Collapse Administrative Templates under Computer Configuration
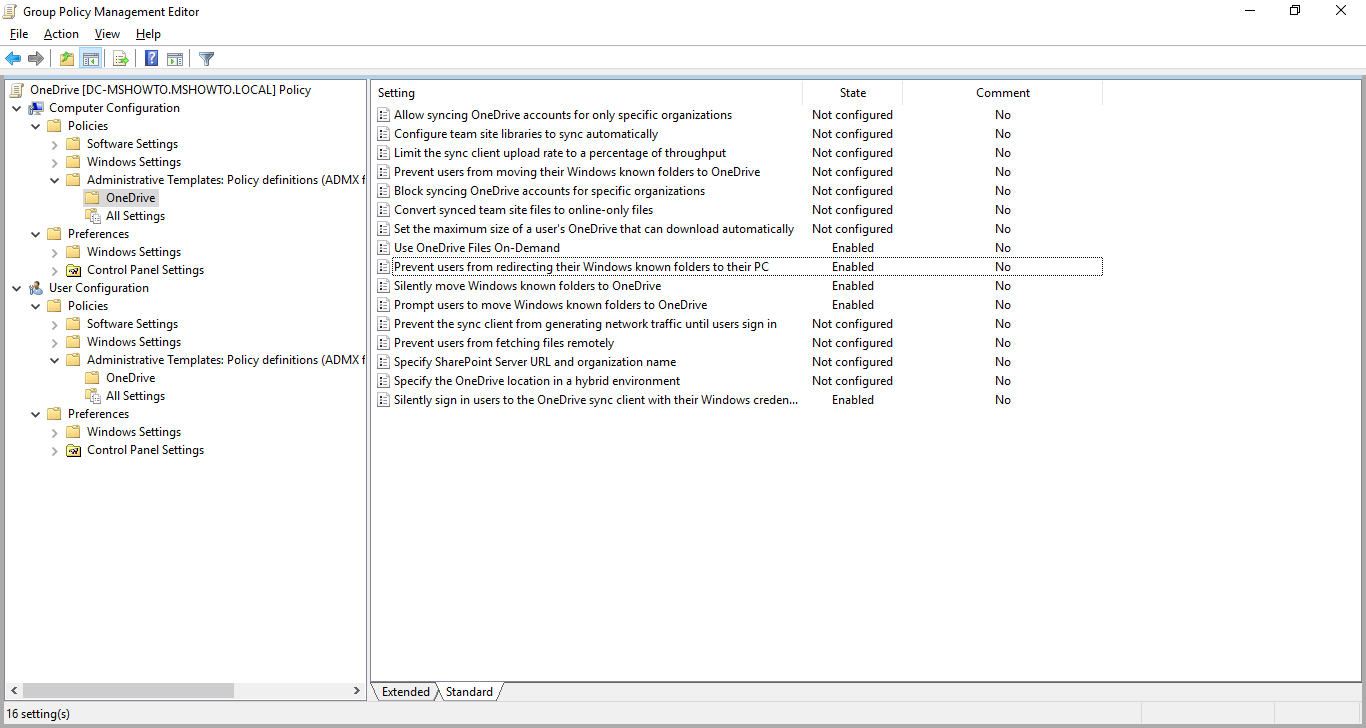Screen dimensions: 1366x728 (54, 180)
